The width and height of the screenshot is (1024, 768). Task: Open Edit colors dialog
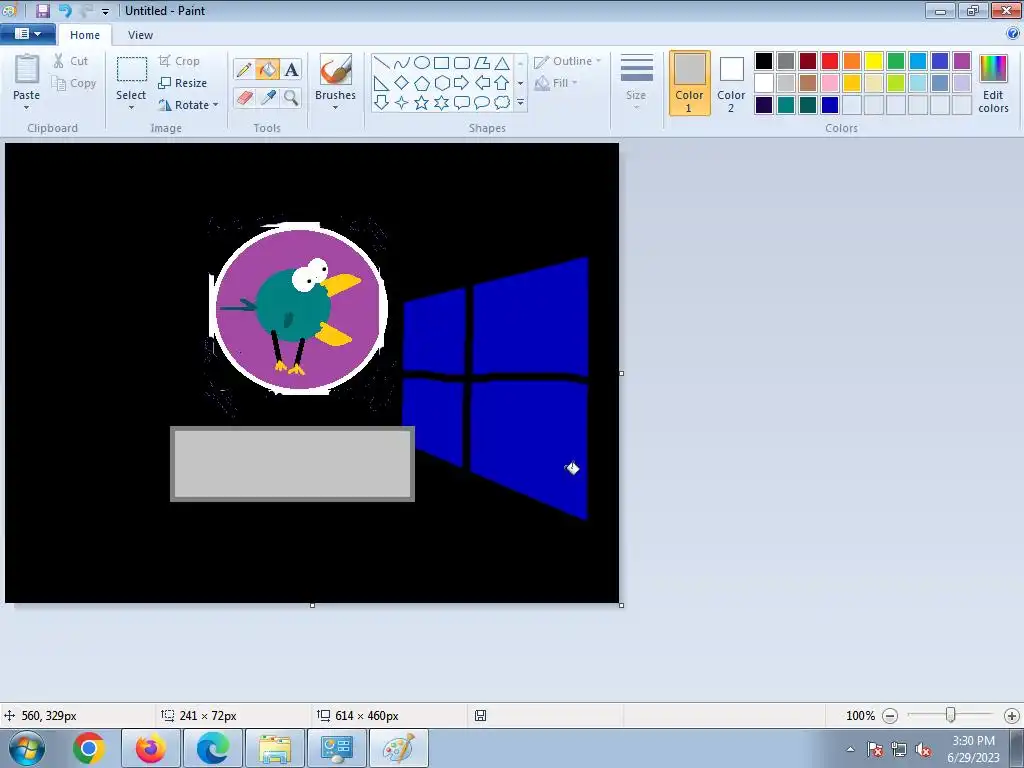[x=993, y=84]
